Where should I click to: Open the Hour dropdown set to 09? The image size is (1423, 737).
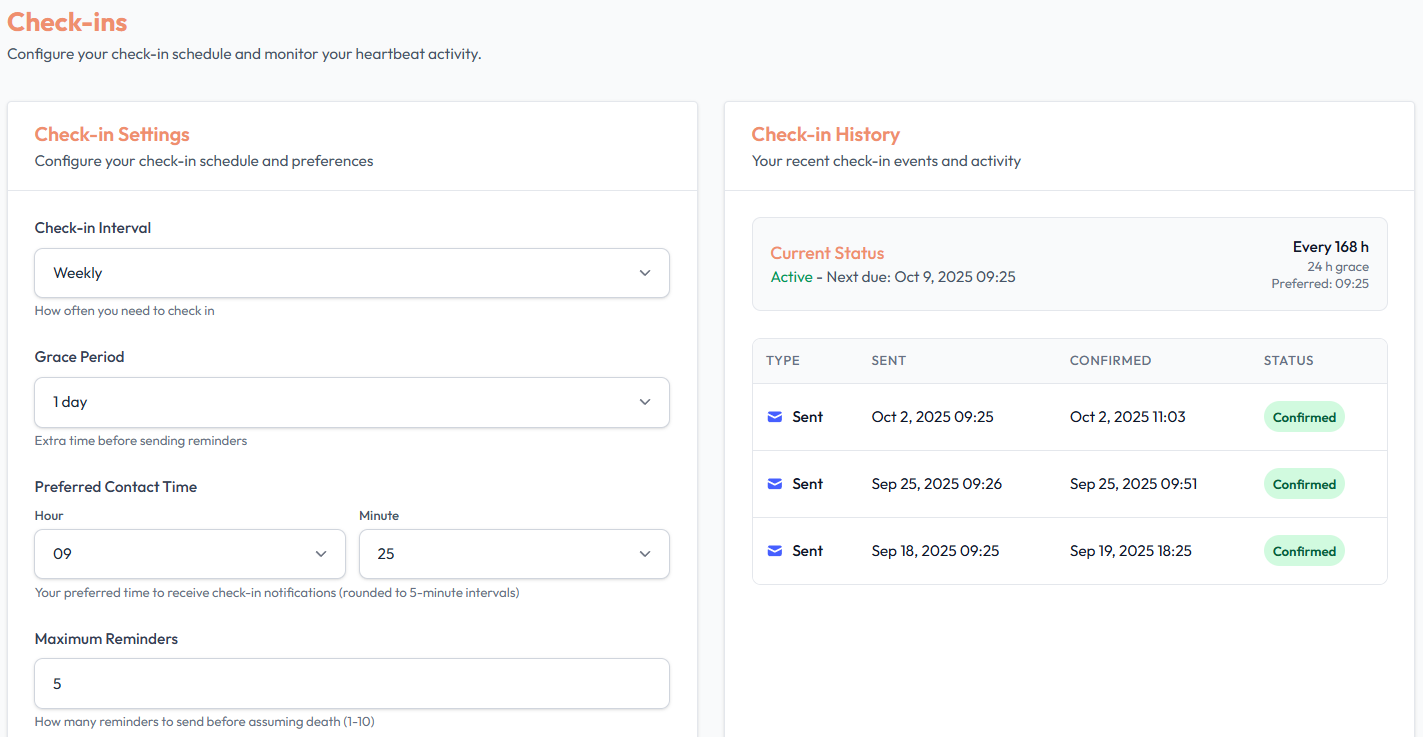[190, 554]
